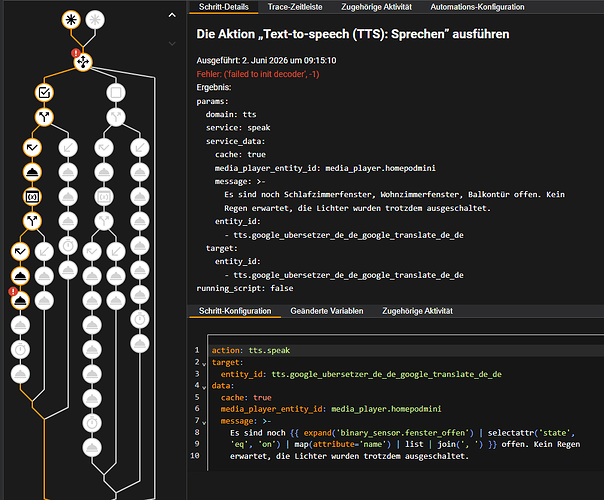
Task: Click the entity_id line in the code editor
Action: point(361,374)
